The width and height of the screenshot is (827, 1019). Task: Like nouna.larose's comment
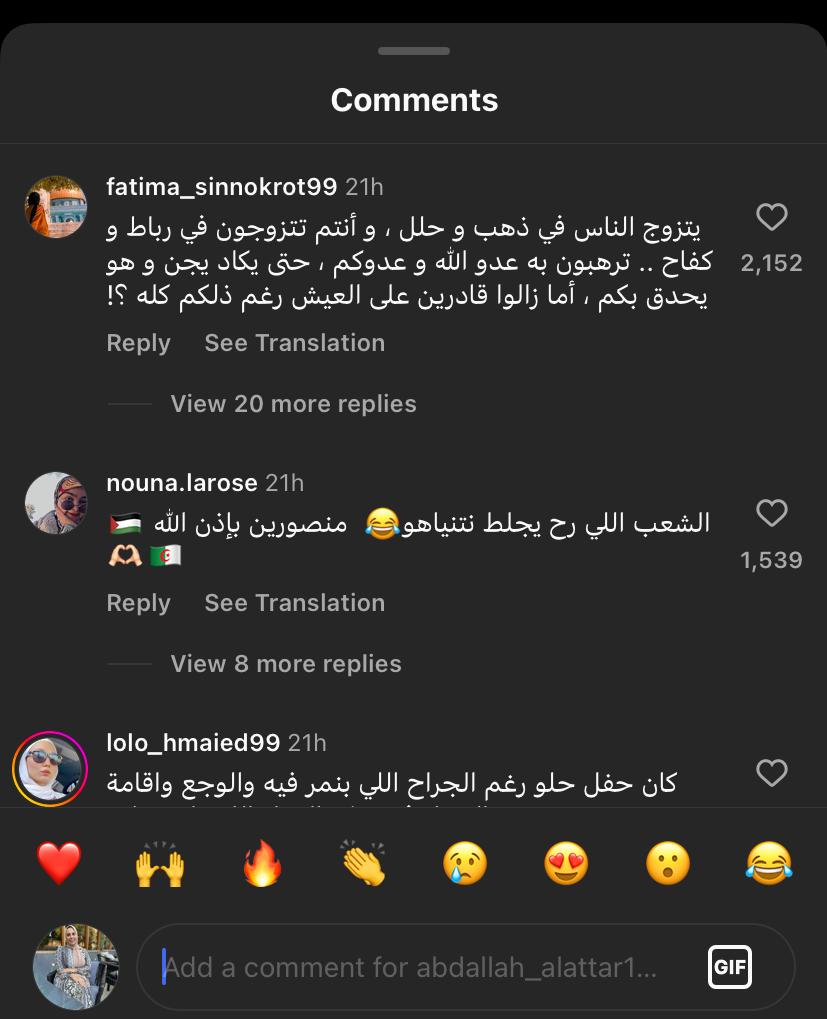771,513
